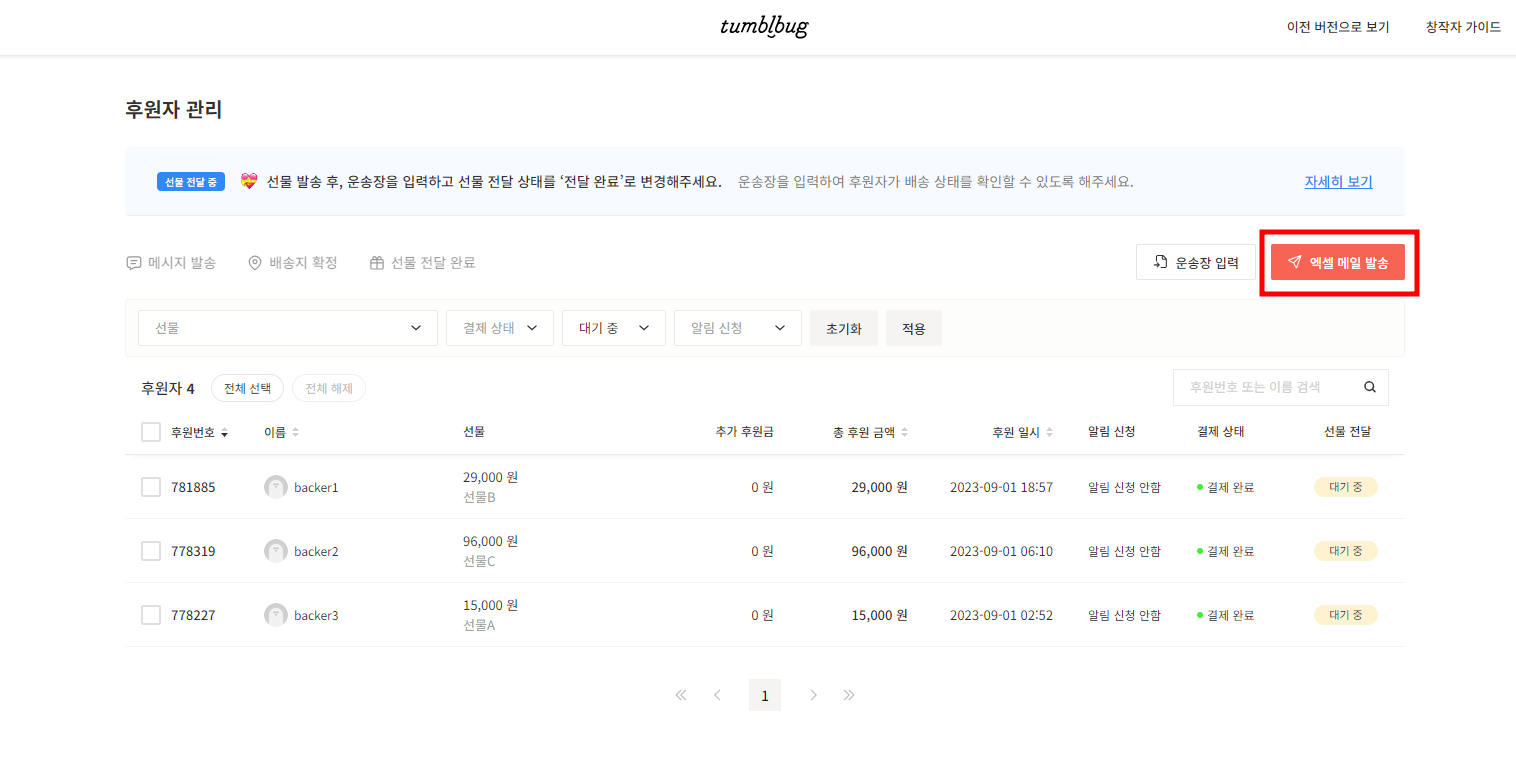1516x757 pixels.
Task: Click the 선물 전달 완료 action
Action: [422, 263]
